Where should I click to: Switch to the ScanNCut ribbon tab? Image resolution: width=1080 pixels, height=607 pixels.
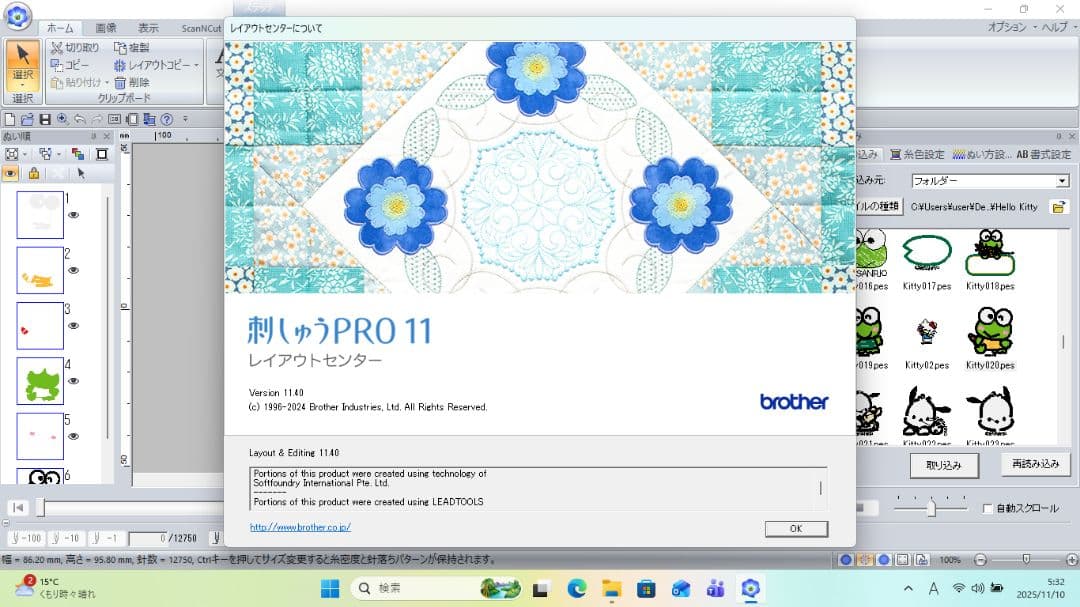(x=200, y=28)
